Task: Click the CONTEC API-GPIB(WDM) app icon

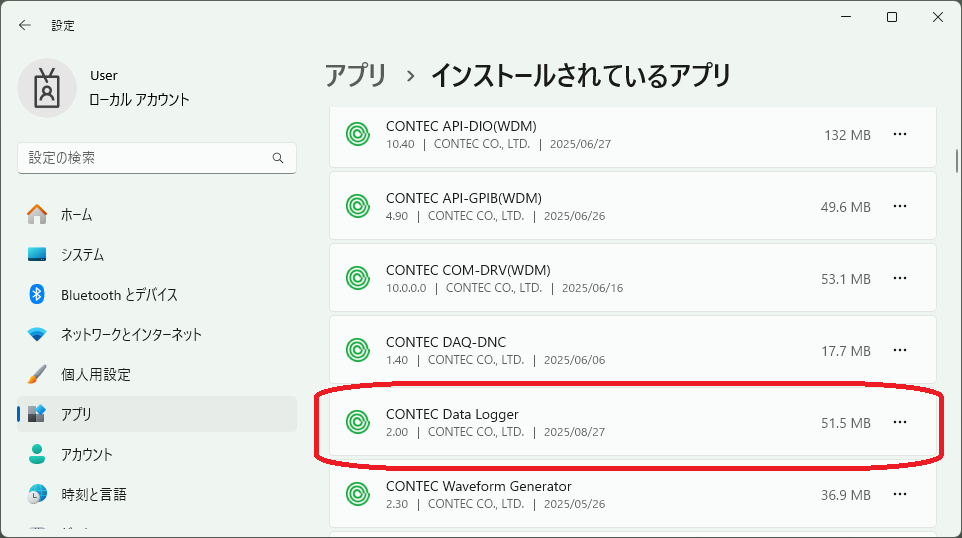Action: click(357, 206)
